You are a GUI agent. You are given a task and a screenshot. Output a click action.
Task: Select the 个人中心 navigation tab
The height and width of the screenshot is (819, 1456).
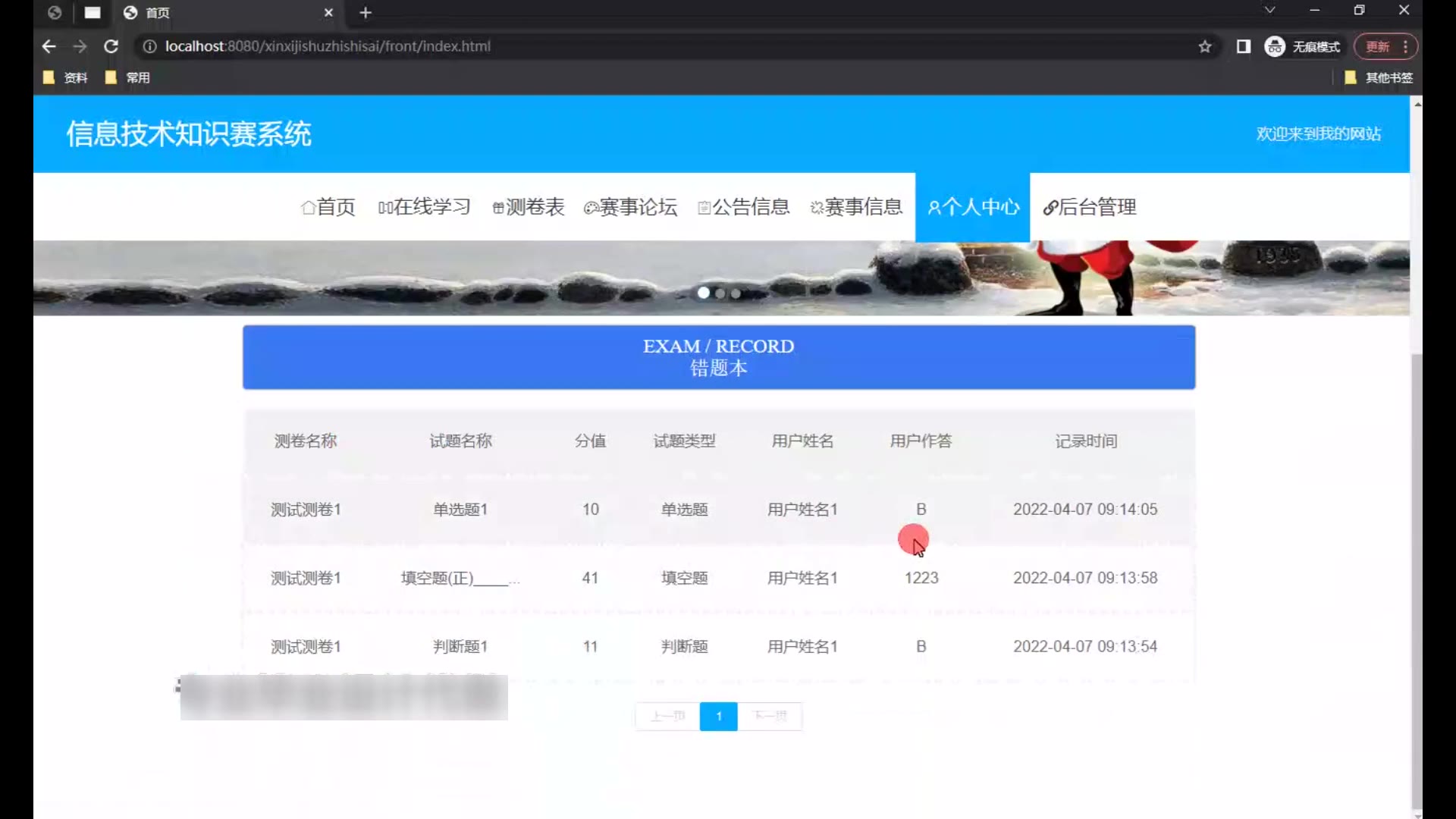point(973,207)
